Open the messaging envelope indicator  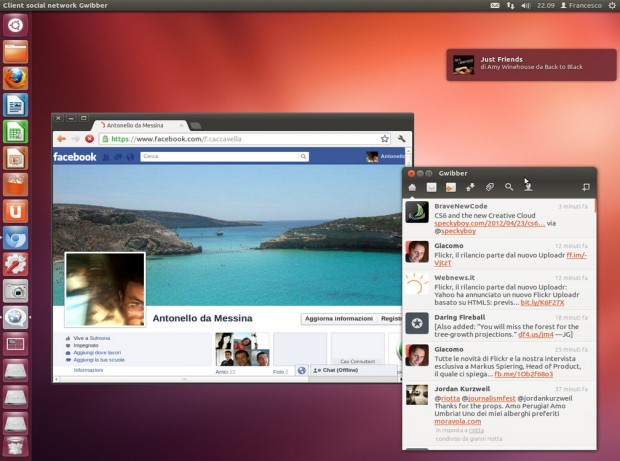495,6
